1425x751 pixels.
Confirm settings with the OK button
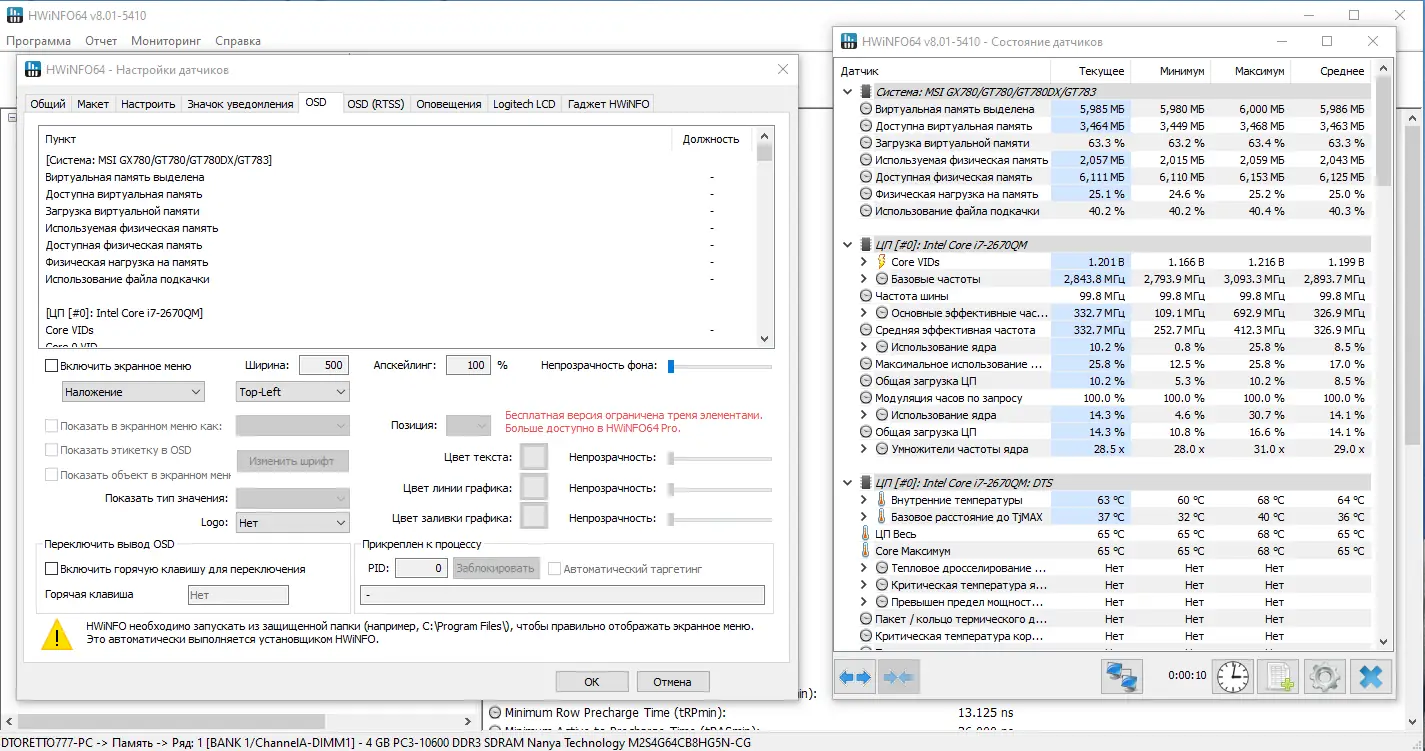tap(592, 682)
